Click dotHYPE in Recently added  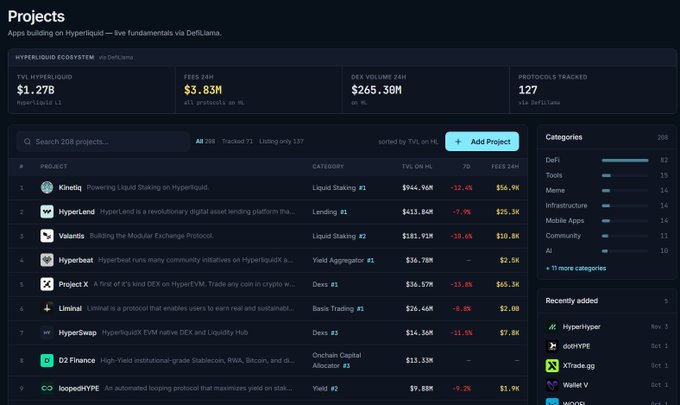[576, 346]
